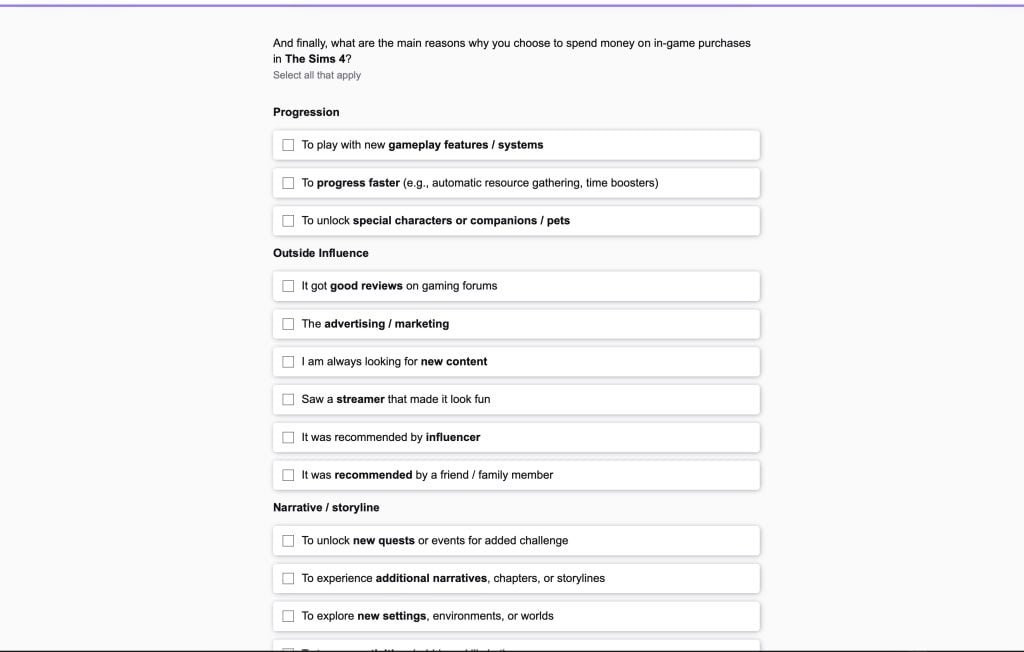Image resolution: width=1024 pixels, height=652 pixels.
Task: Click the partially visible checkbox below 'new settings'
Action: click(x=288, y=648)
